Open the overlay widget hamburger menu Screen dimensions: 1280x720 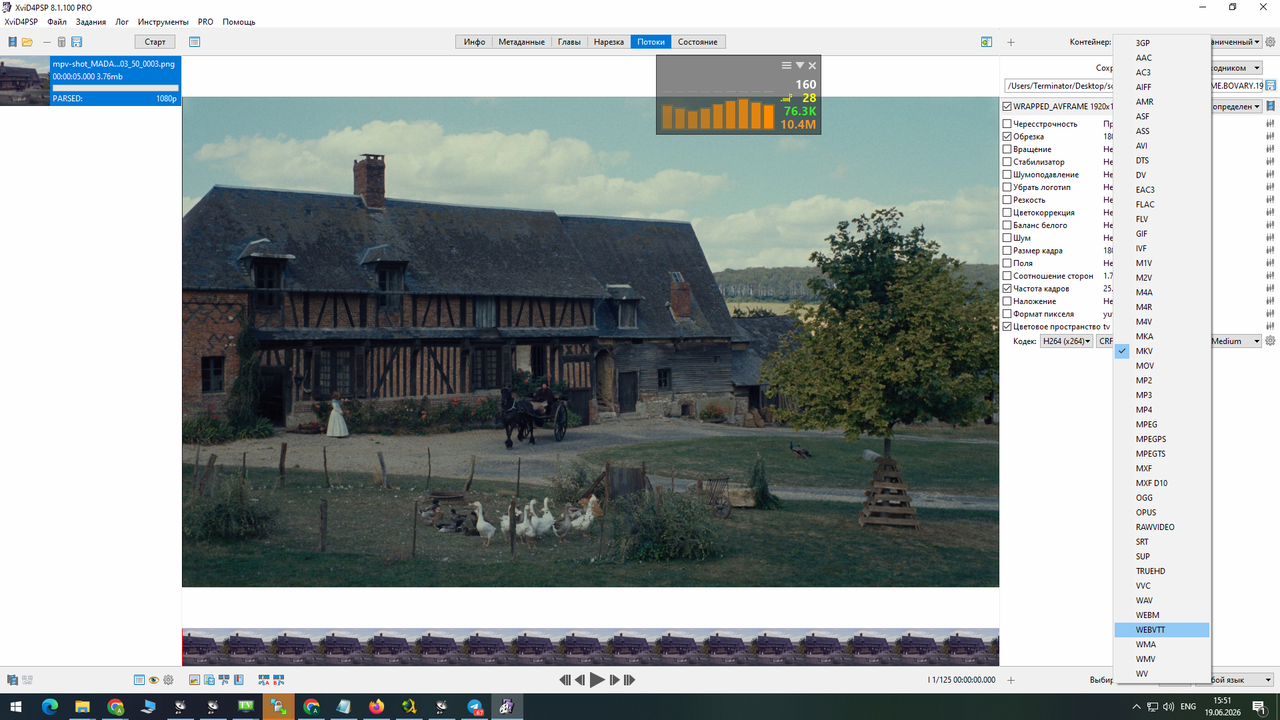(787, 65)
